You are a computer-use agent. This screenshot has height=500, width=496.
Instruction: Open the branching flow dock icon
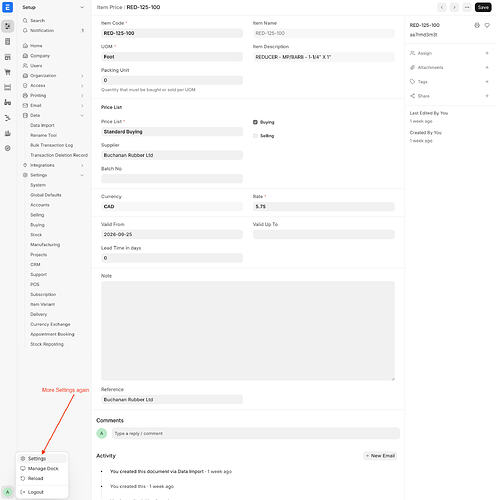click(7, 118)
